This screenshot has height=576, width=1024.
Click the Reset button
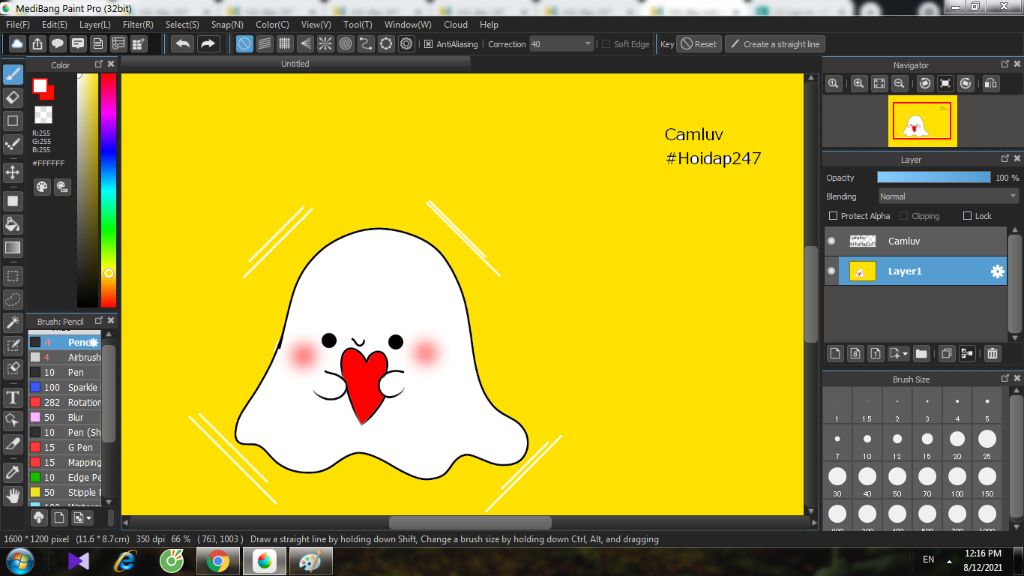click(699, 44)
